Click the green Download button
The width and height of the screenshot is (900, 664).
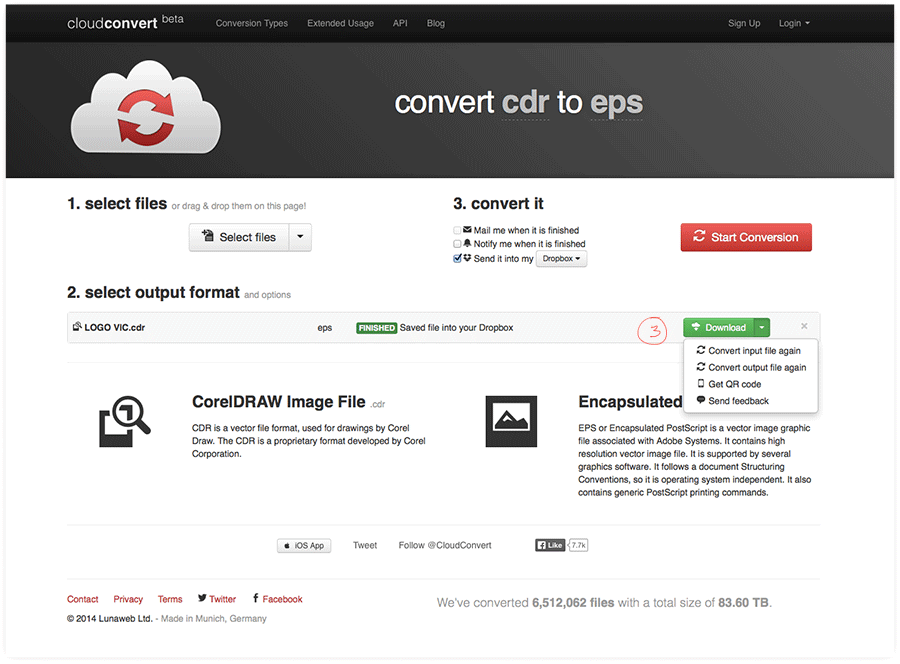719,327
